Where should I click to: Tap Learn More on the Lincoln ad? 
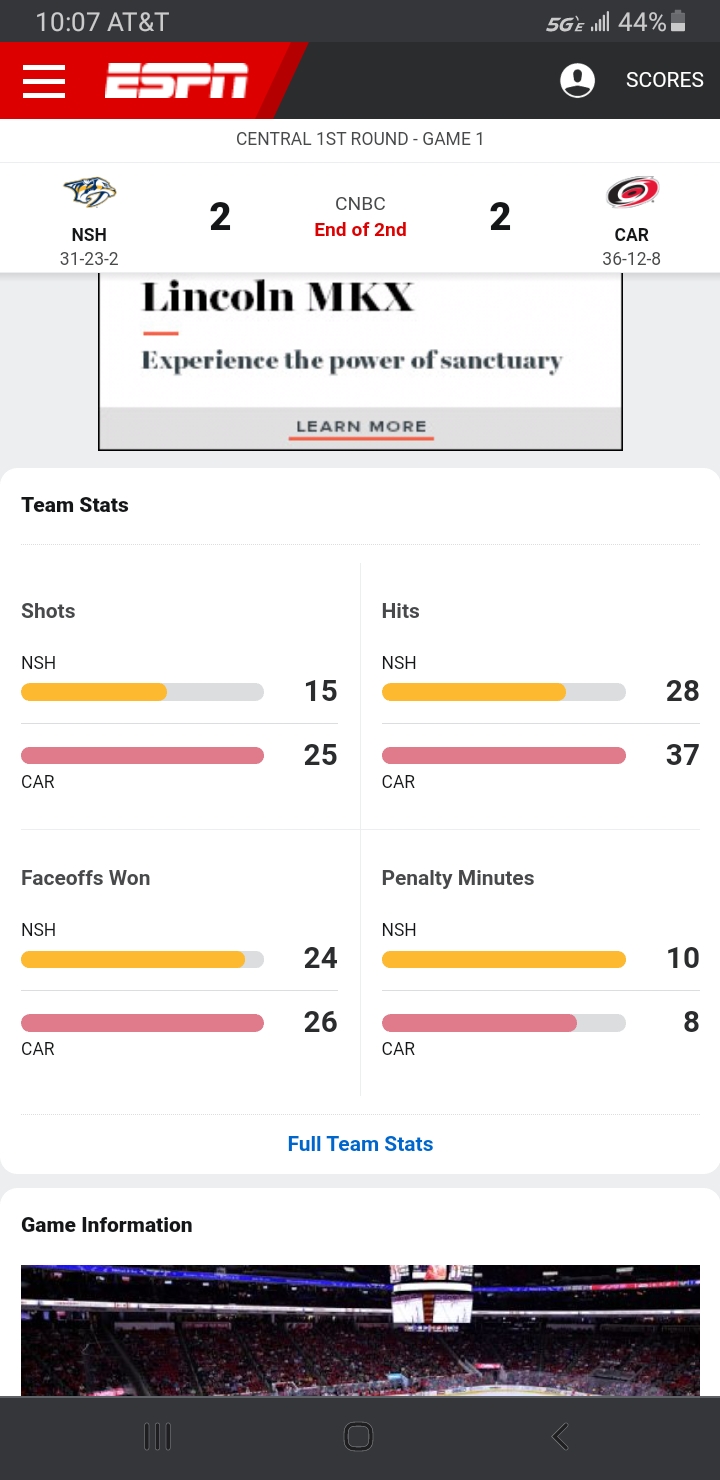(362, 427)
